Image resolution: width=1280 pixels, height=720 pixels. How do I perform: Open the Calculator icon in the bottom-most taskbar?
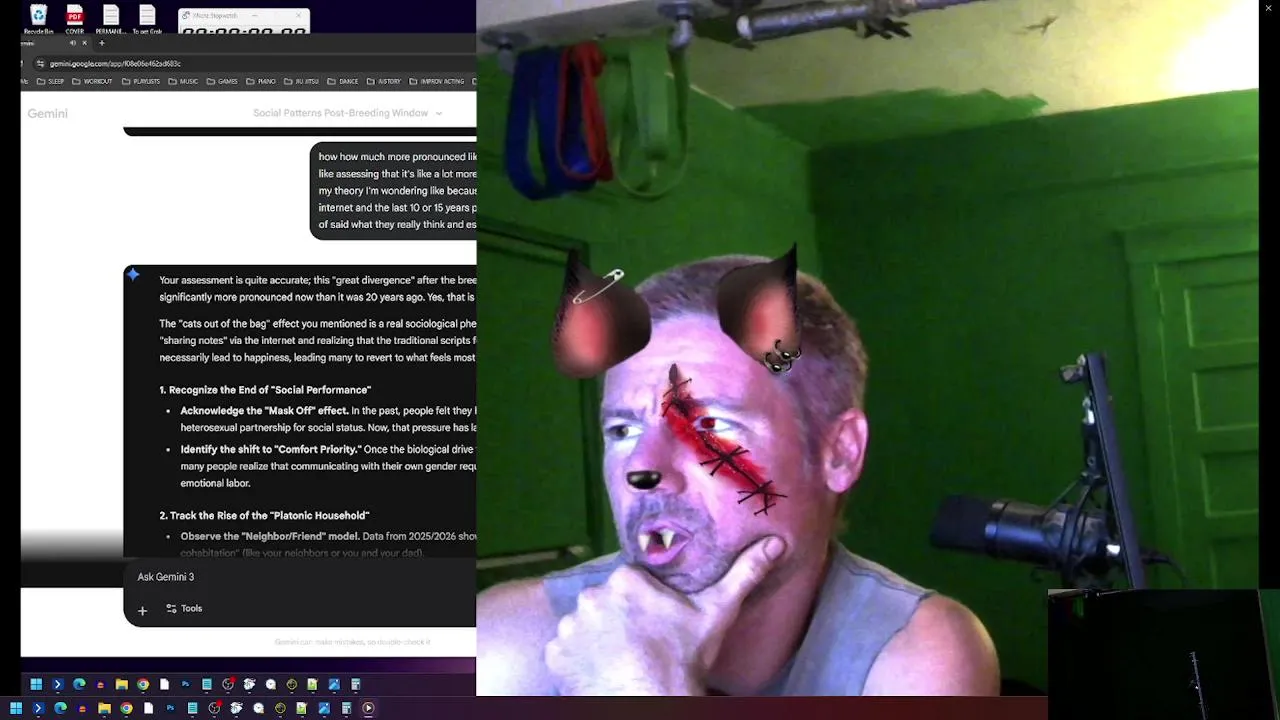click(346, 708)
